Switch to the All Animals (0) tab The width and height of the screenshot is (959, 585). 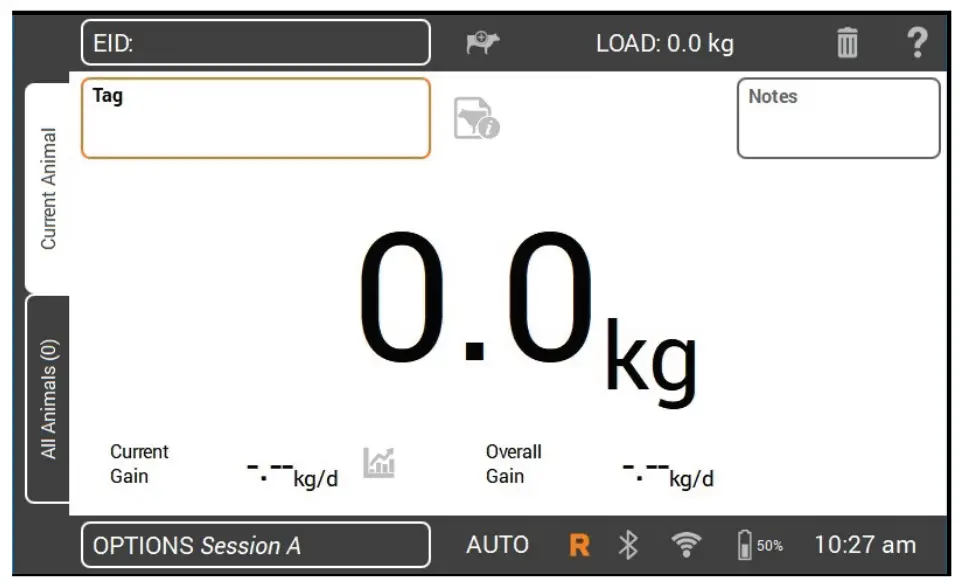coord(48,399)
